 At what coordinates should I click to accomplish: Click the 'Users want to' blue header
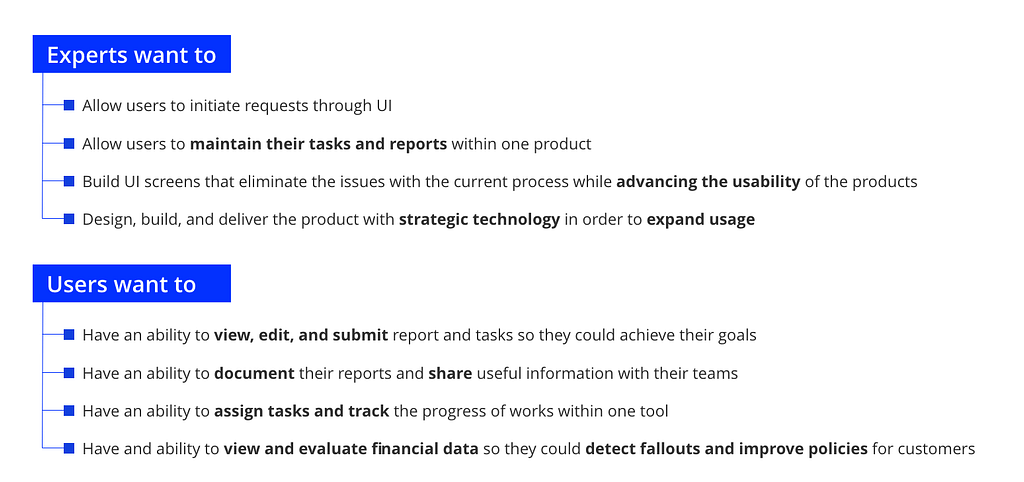131,283
